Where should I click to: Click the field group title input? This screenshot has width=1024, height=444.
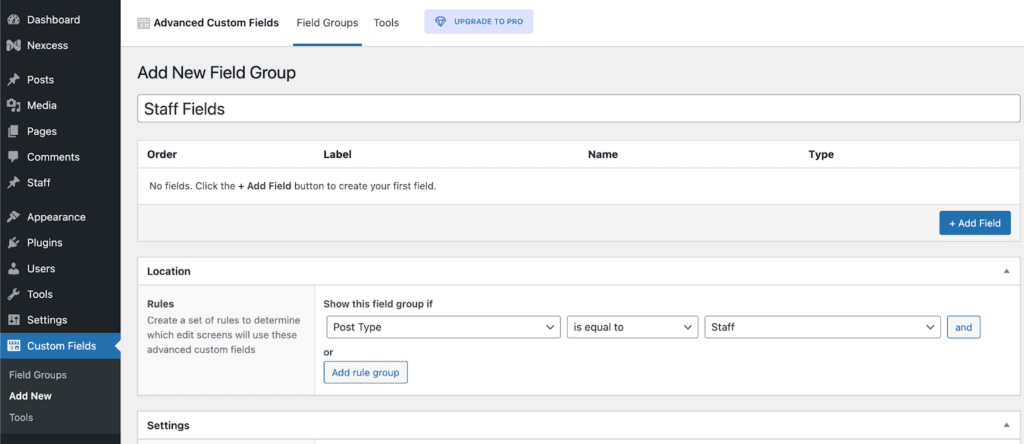click(x=571, y=109)
